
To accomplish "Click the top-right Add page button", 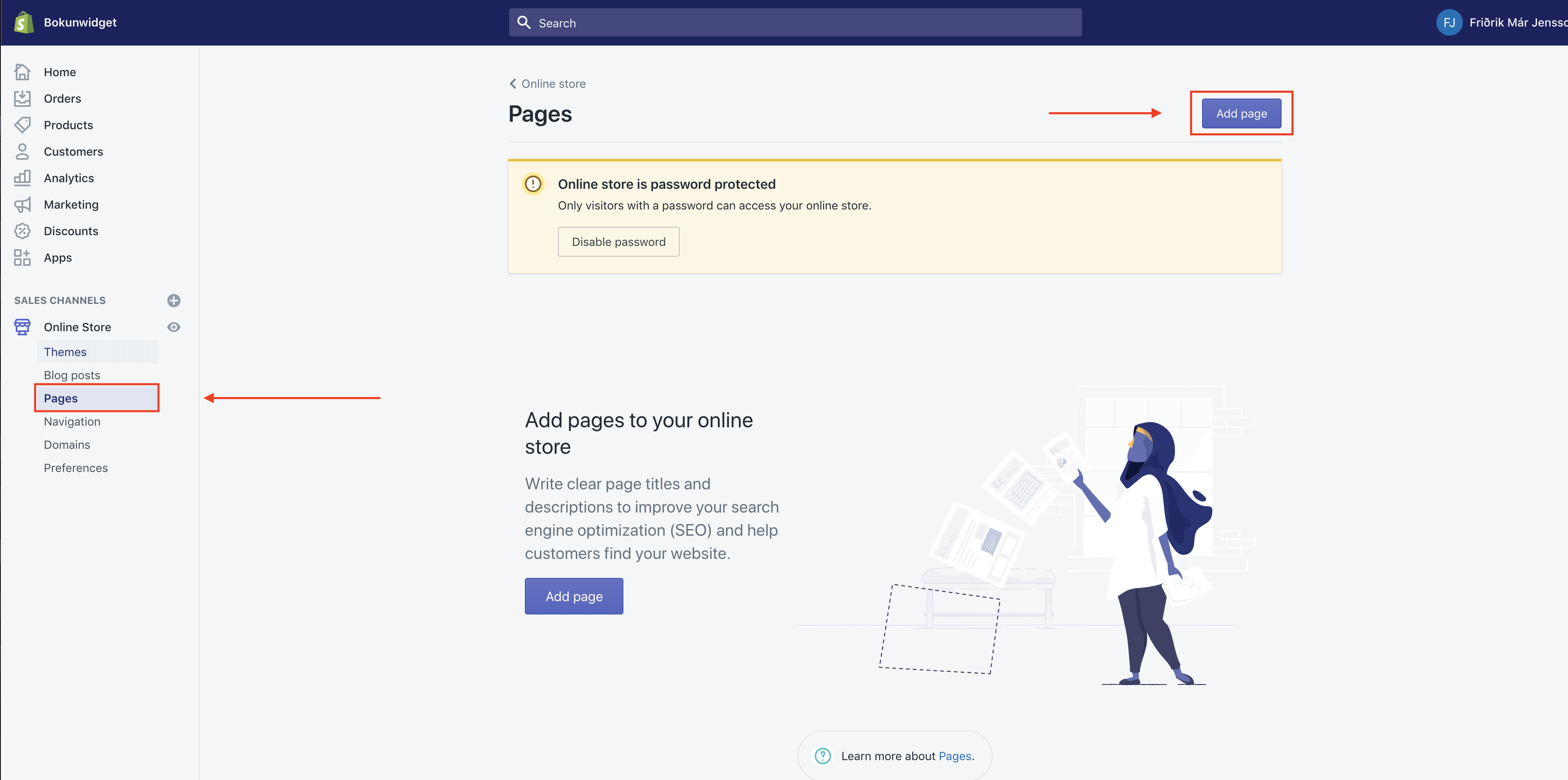I will (x=1241, y=113).
